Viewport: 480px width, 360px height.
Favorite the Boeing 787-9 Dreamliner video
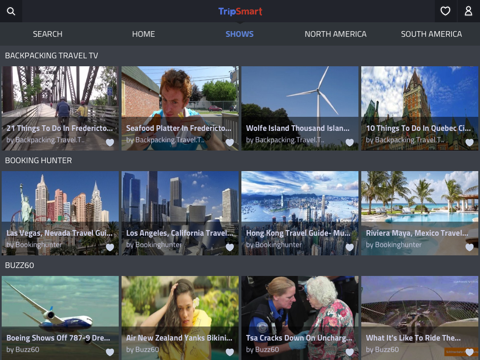coord(110,352)
